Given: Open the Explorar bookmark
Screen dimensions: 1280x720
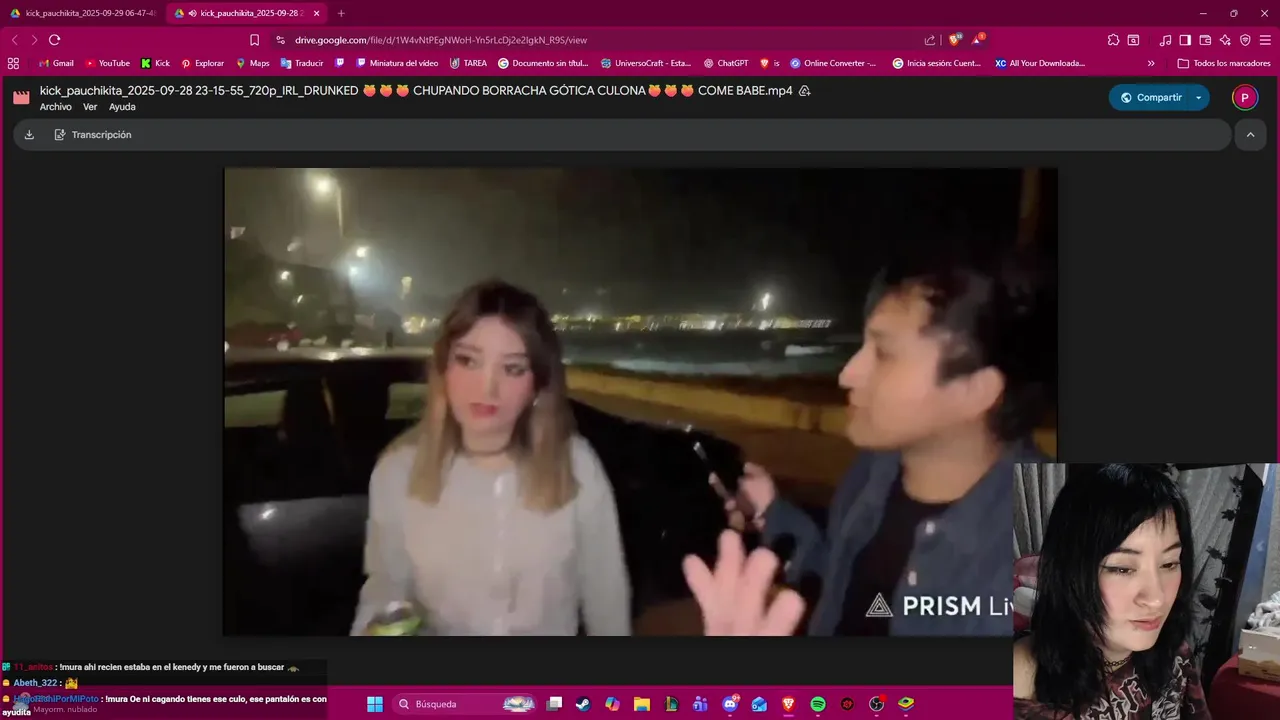Looking at the screenshot, I should tap(202, 63).
